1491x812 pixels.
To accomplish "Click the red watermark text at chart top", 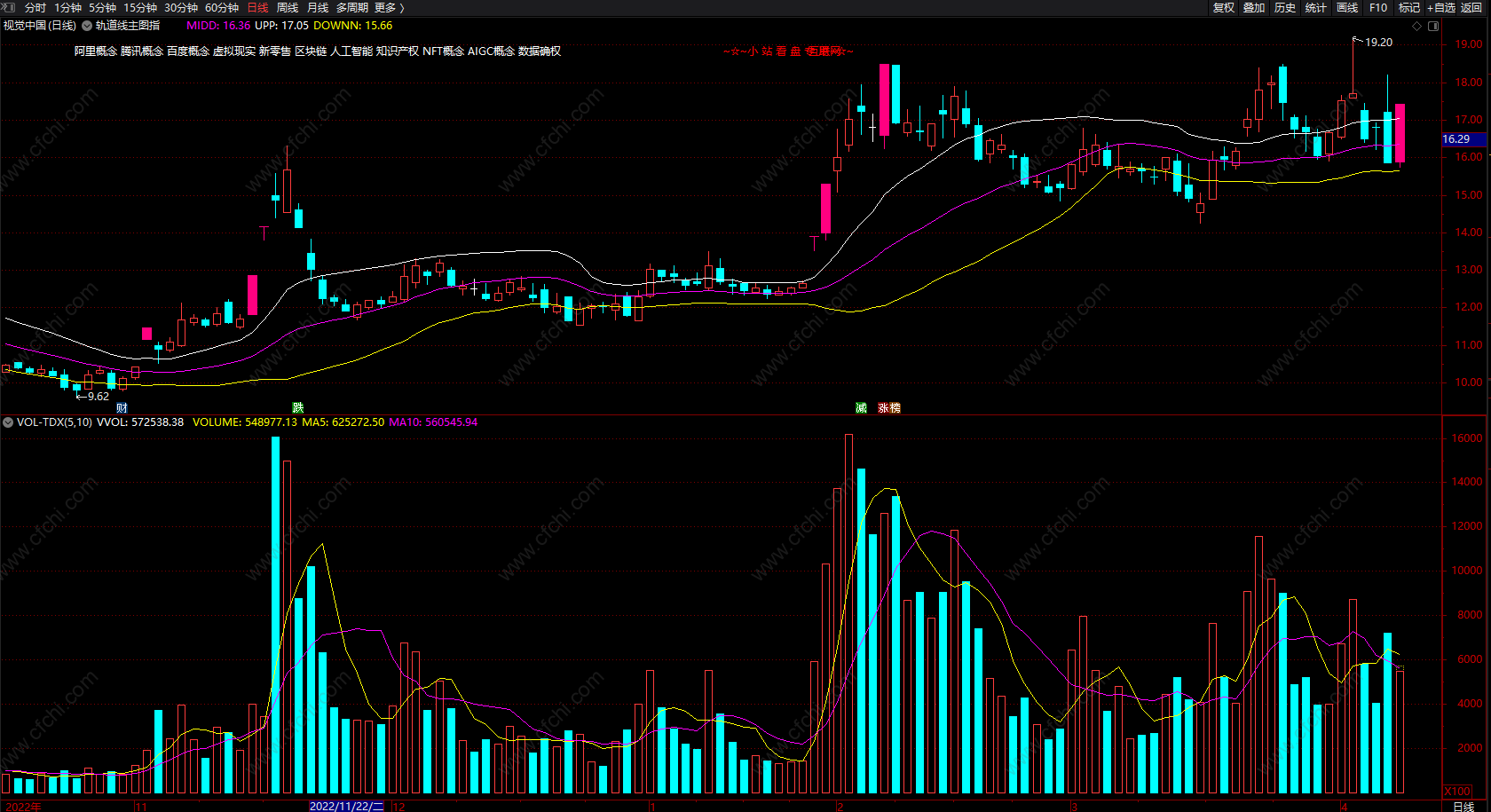I will pos(788,51).
